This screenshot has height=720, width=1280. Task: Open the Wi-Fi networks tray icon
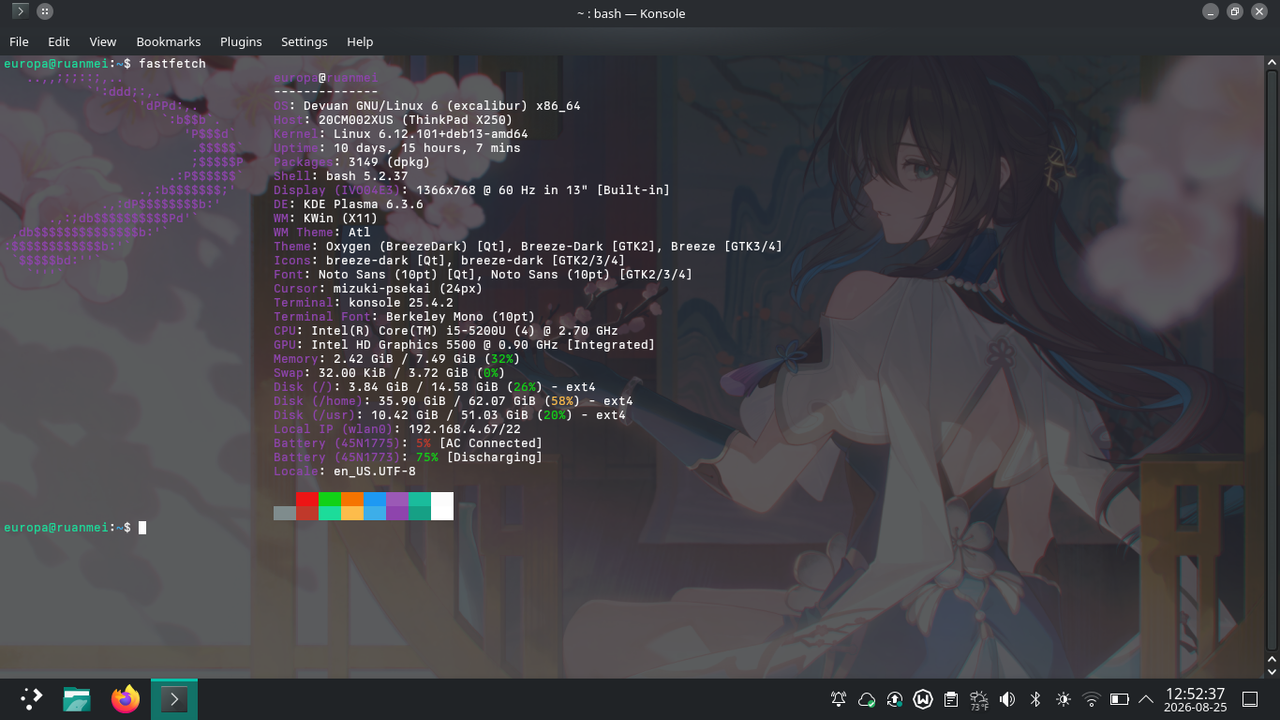coord(1092,699)
